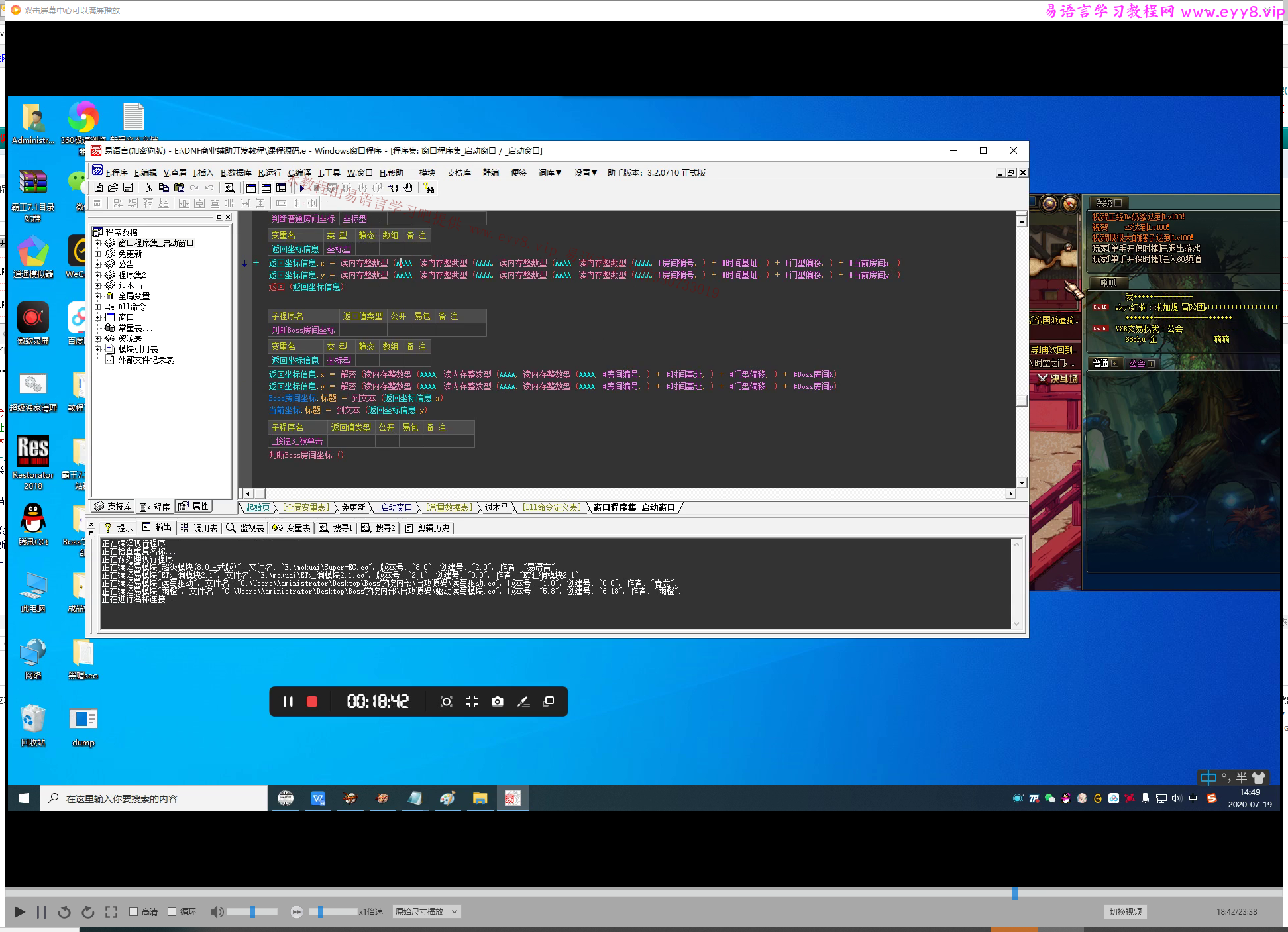Click the Windows taskbar search box
Screen dimensions: 1288x932
154,799
